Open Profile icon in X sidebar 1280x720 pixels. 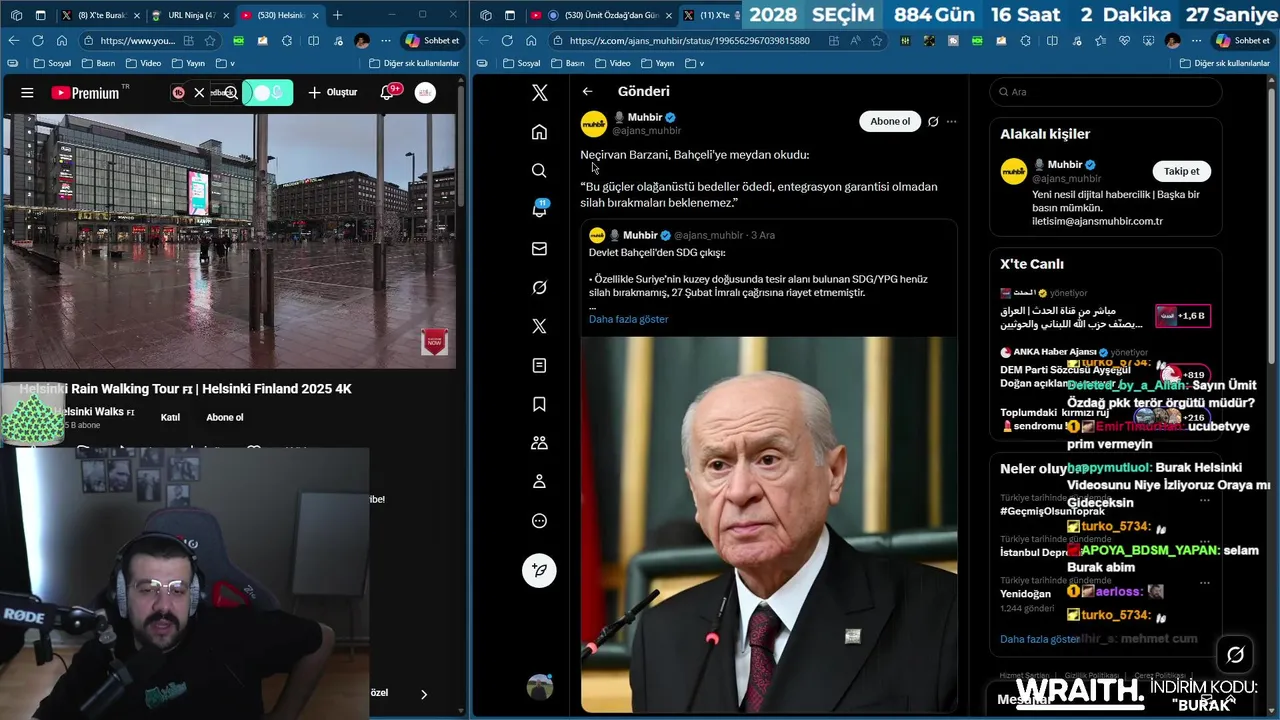(539, 482)
